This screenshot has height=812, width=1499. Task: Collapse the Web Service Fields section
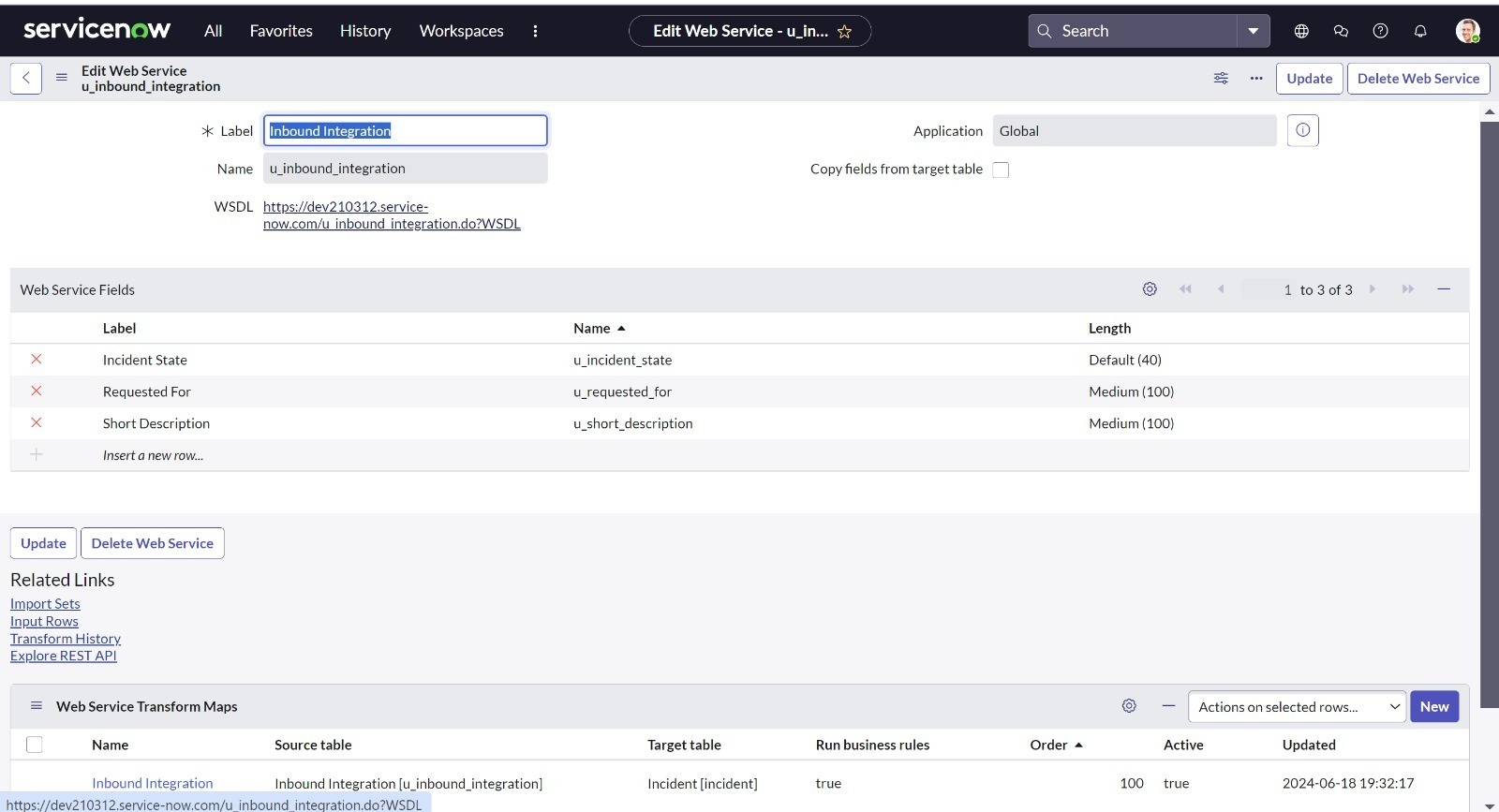(x=1444, y=289)
